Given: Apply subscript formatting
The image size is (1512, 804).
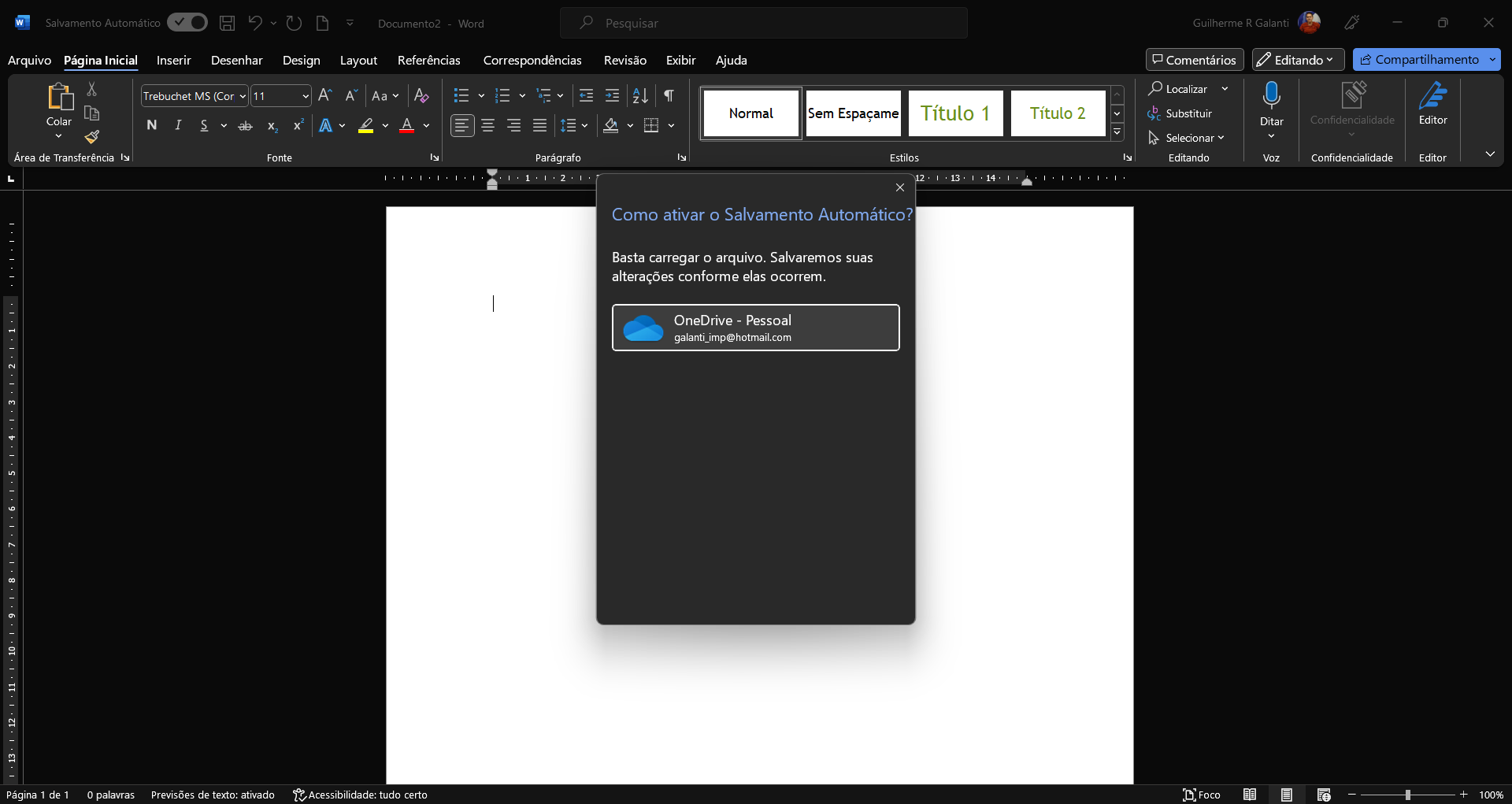Looking at the screenshot, I should (x=272, y=125).
